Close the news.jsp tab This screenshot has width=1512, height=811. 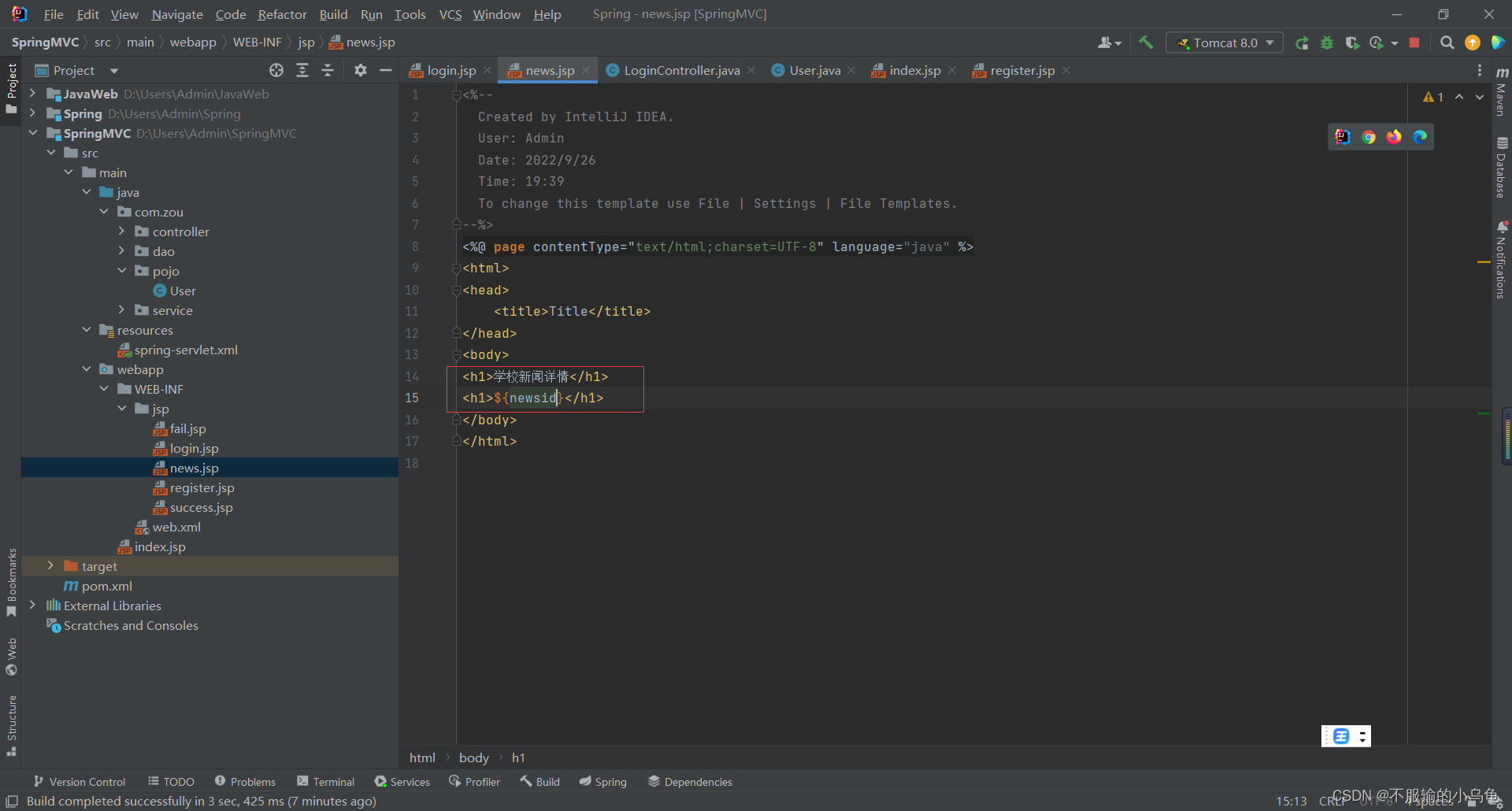(586, 70)
